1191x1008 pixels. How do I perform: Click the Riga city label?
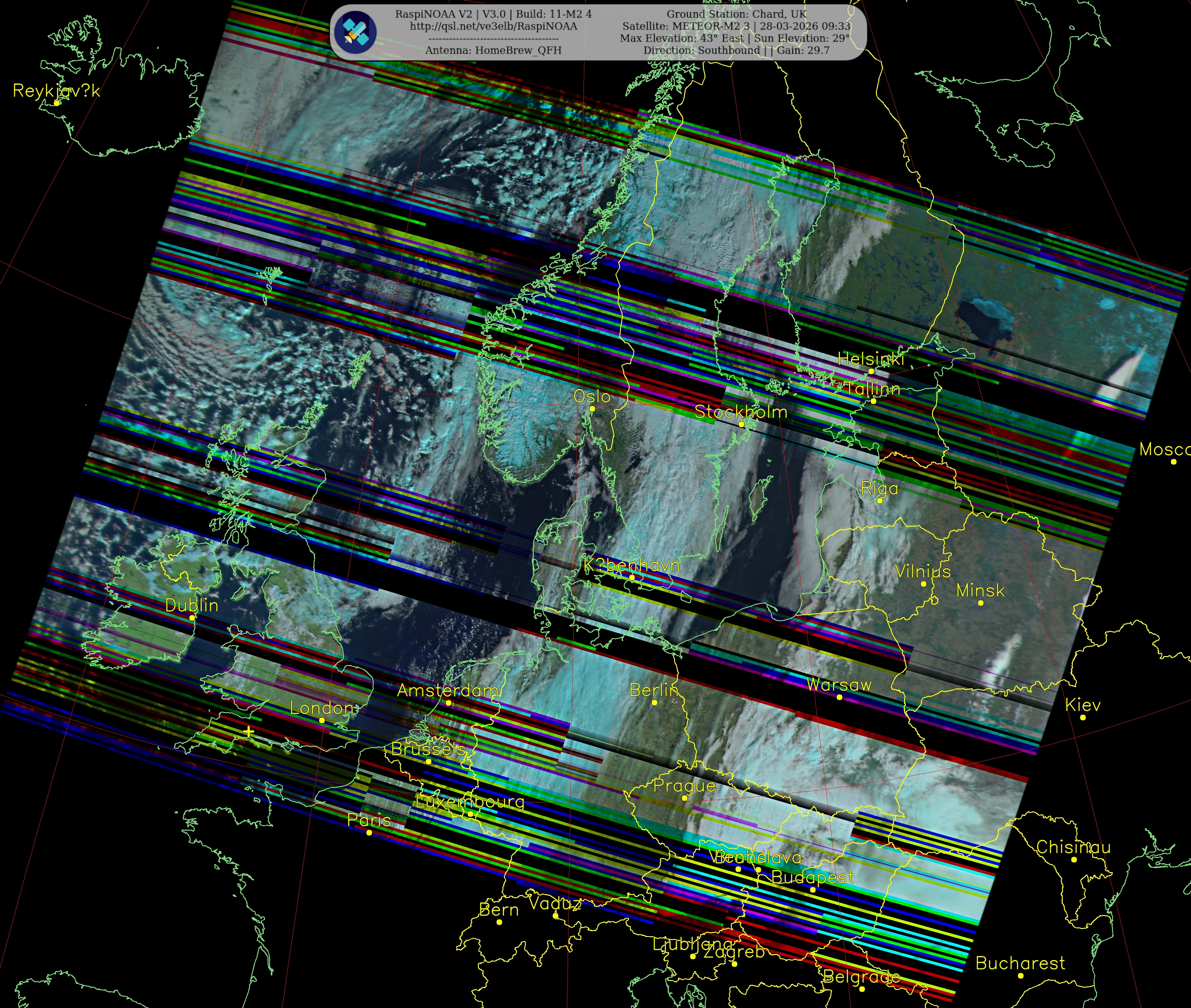[879, 489]
